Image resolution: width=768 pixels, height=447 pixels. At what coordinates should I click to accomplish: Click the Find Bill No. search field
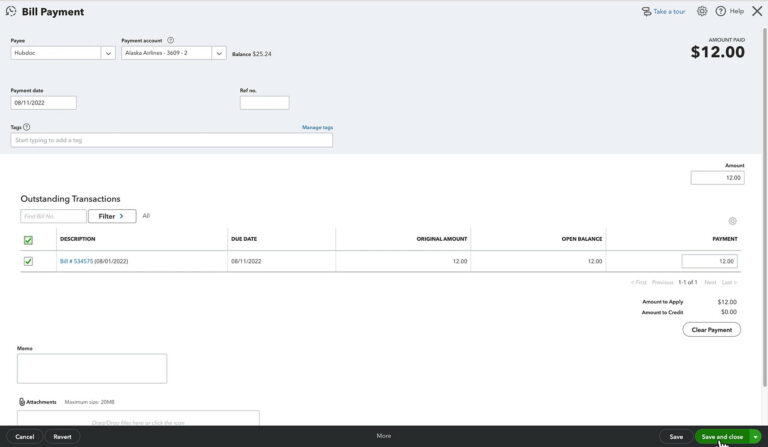pyautogui.click(x=53, y=216)
